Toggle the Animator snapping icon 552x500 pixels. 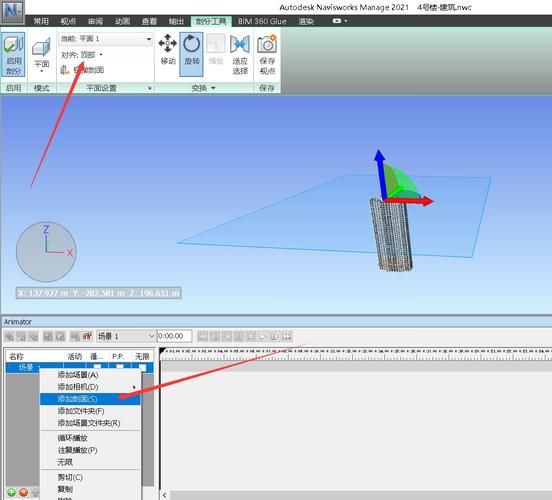click(x=87, y=336)
